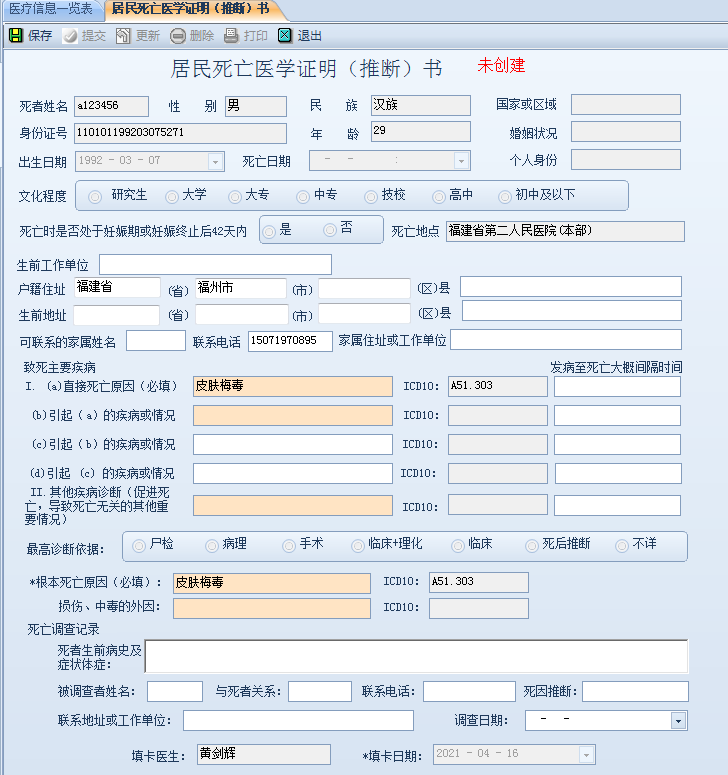Open the 填卡日期 date dropdown
This screenshot has width=728, height=775.
pyautogui.click(x=586, y=755)
